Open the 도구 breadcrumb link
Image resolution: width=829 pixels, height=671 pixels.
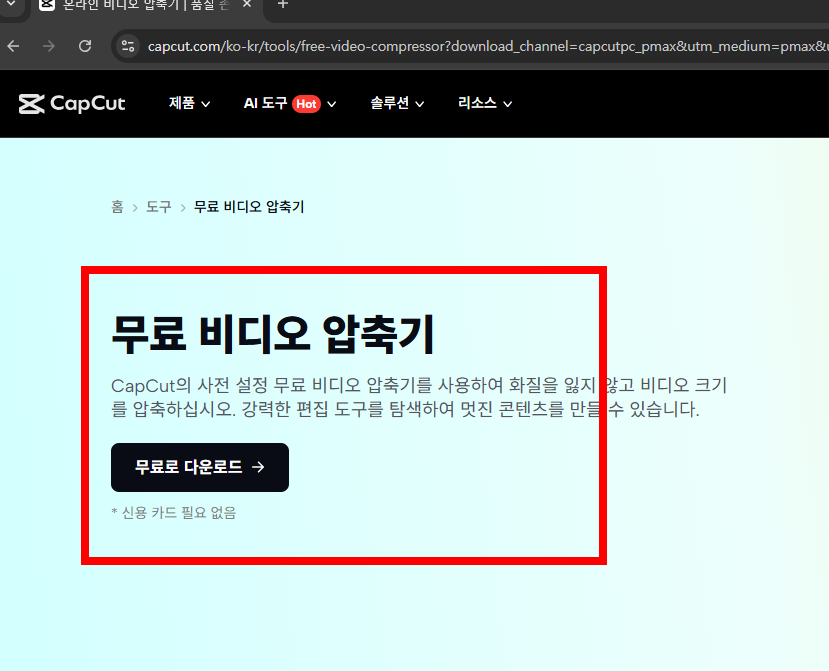click(x=158, y=206)
